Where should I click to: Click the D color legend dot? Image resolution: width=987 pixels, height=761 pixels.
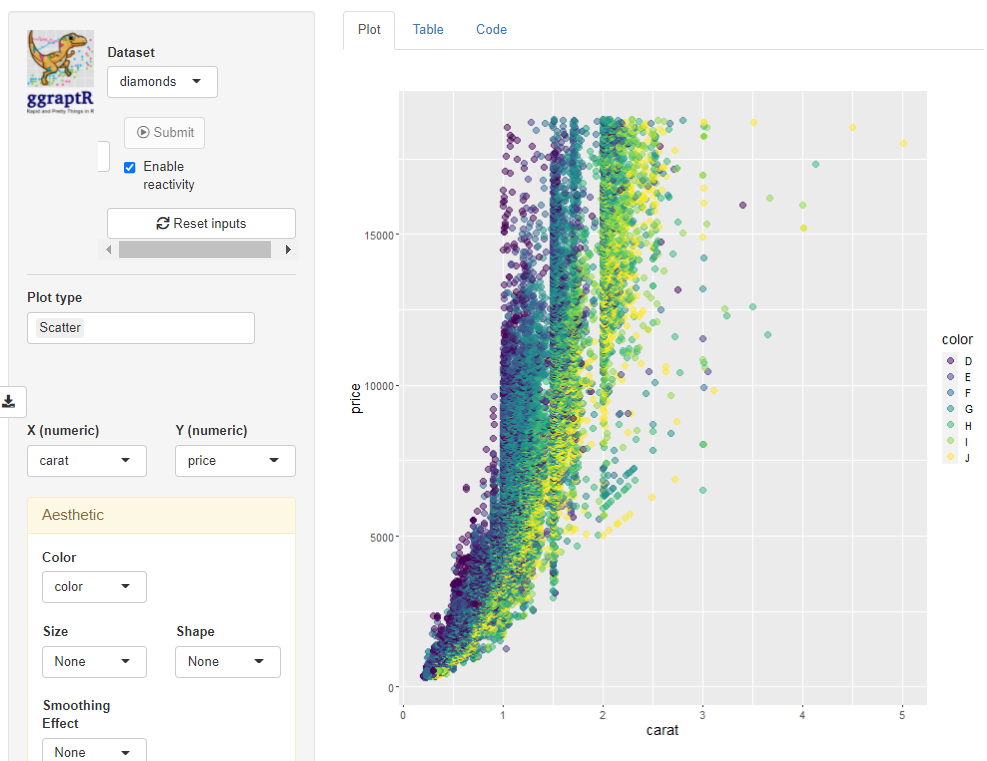pos(950,361)
